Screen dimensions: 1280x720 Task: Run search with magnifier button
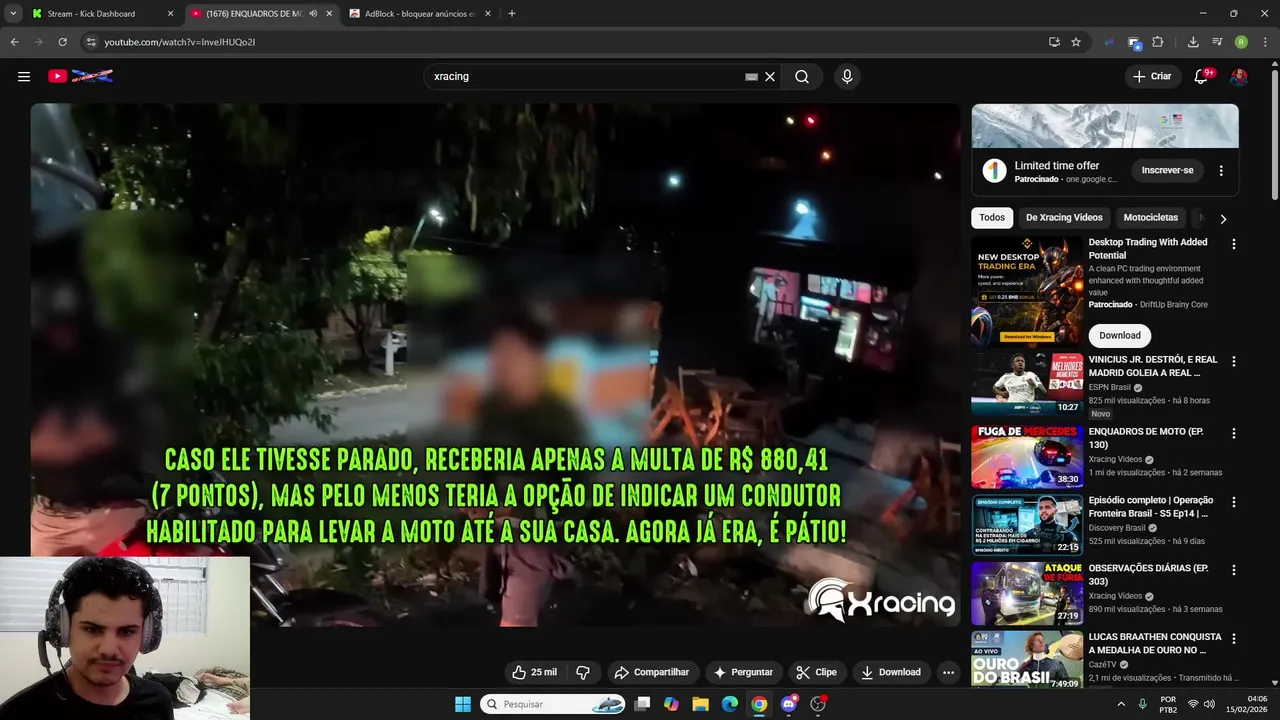pos(802,76)
